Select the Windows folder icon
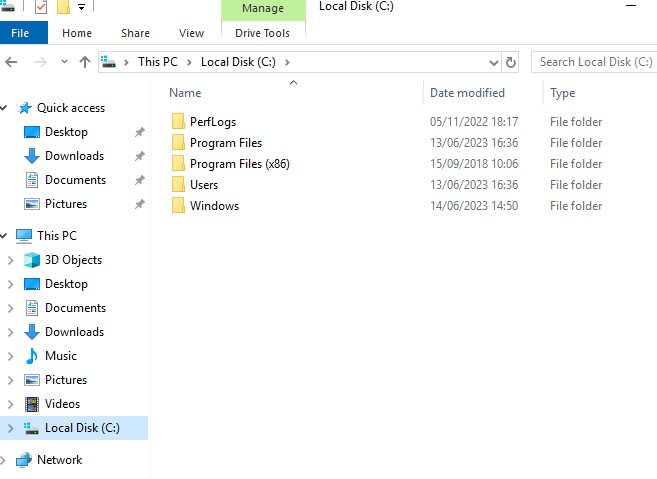The width and height of the screenshot is (657, 479). tap(178, 205)
